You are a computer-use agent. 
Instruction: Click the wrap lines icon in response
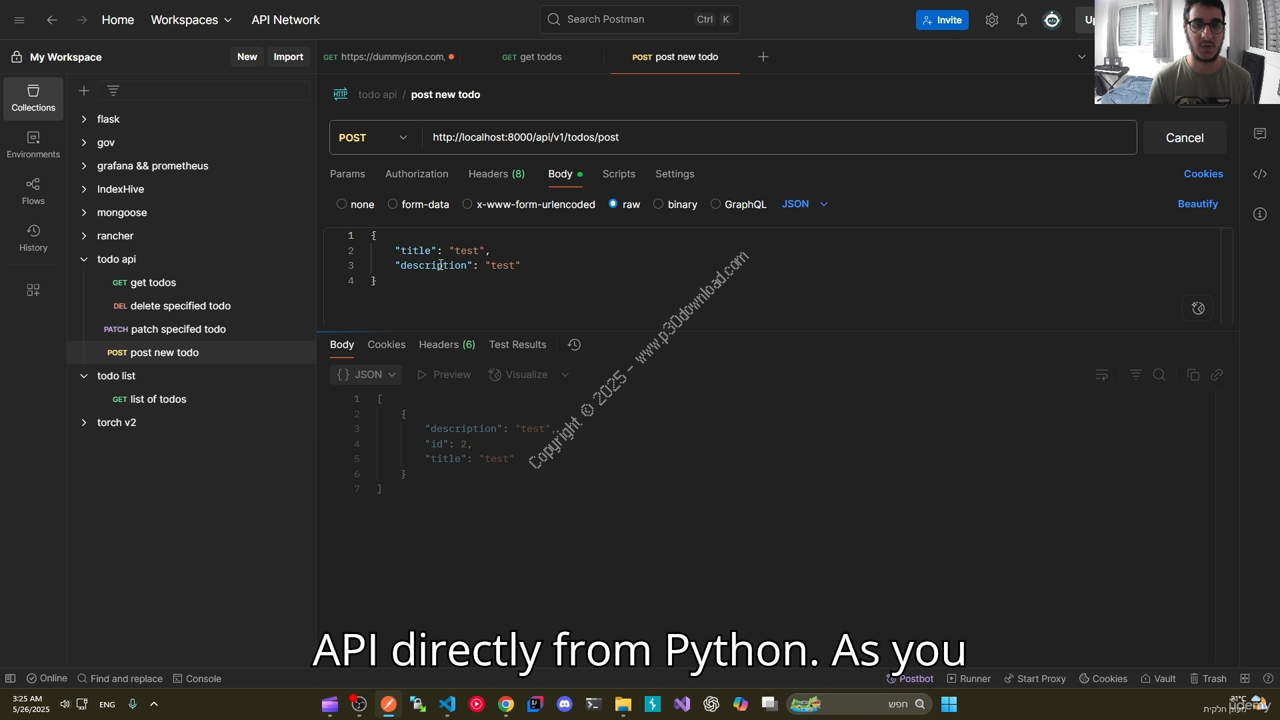point(1102,375)
